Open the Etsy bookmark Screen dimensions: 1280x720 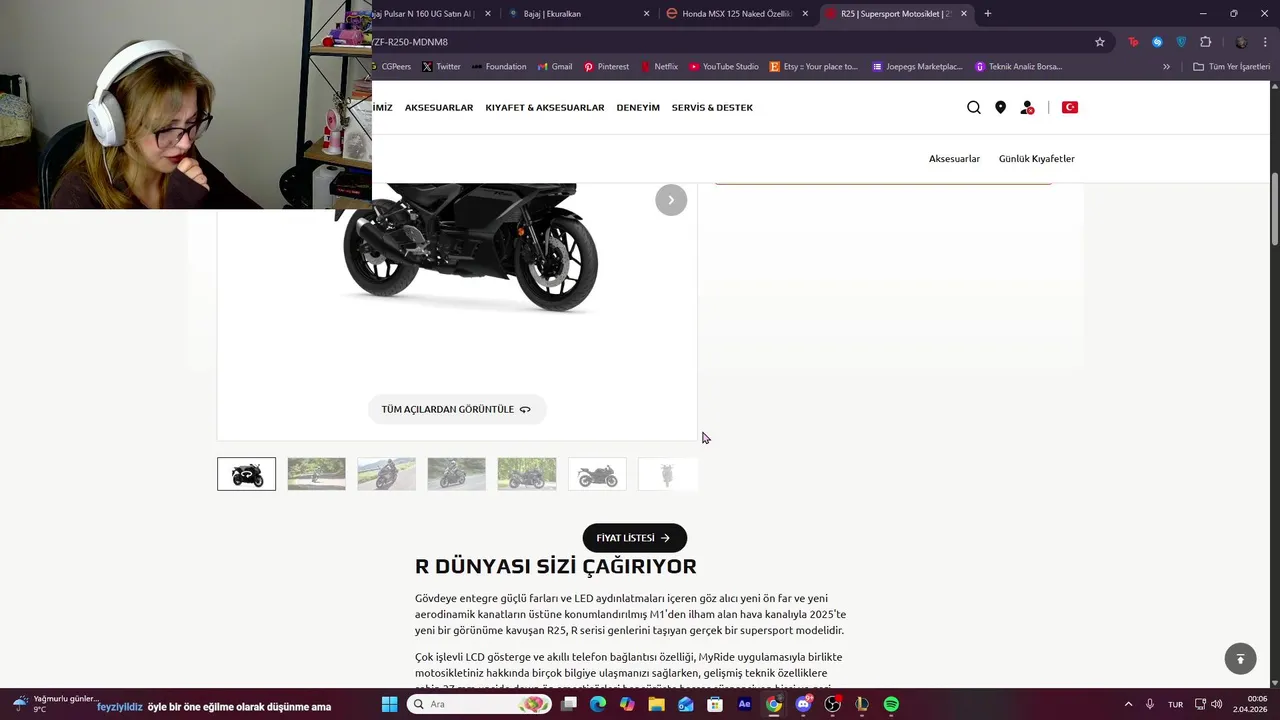[x=814, y=67]
